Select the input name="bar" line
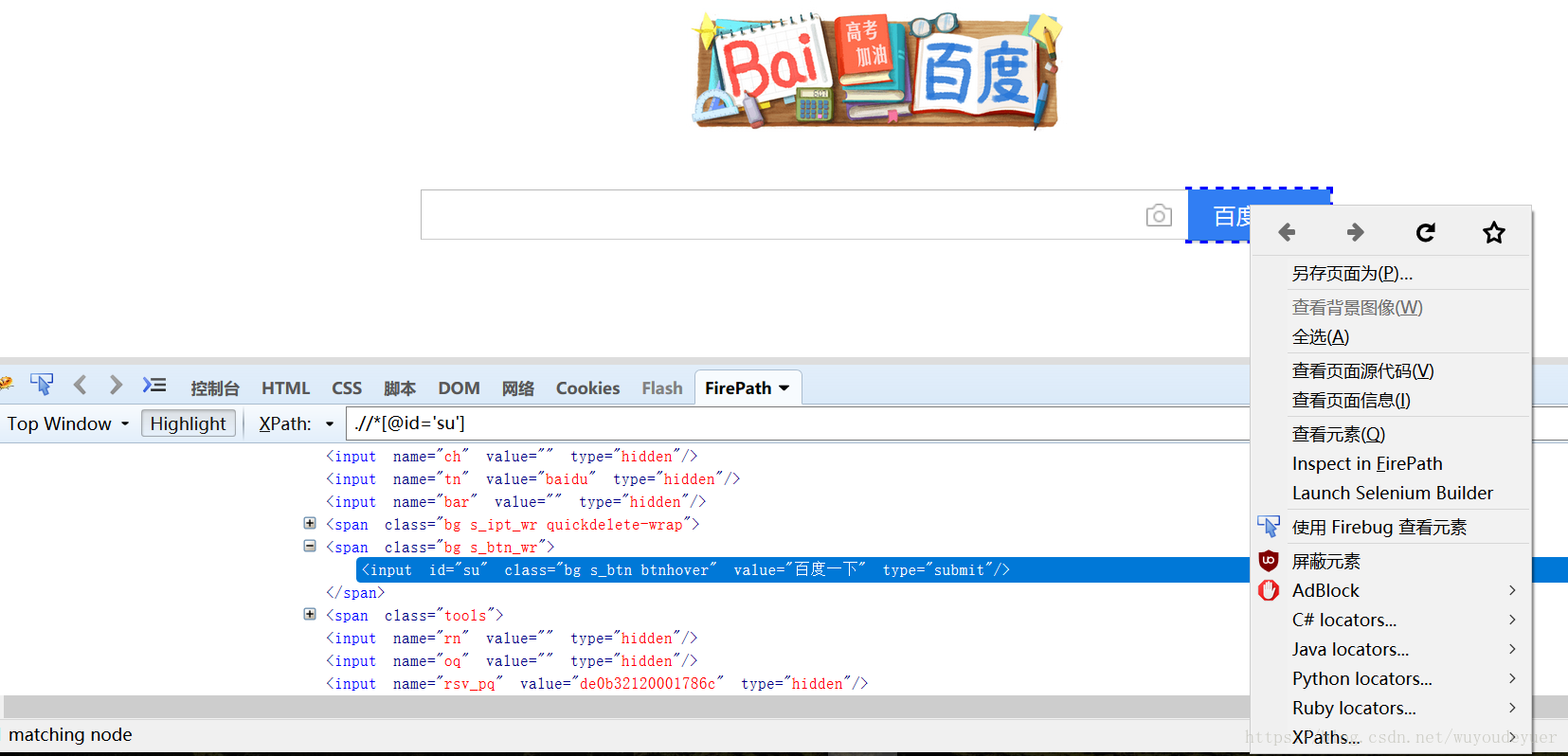 coord(516,502)
